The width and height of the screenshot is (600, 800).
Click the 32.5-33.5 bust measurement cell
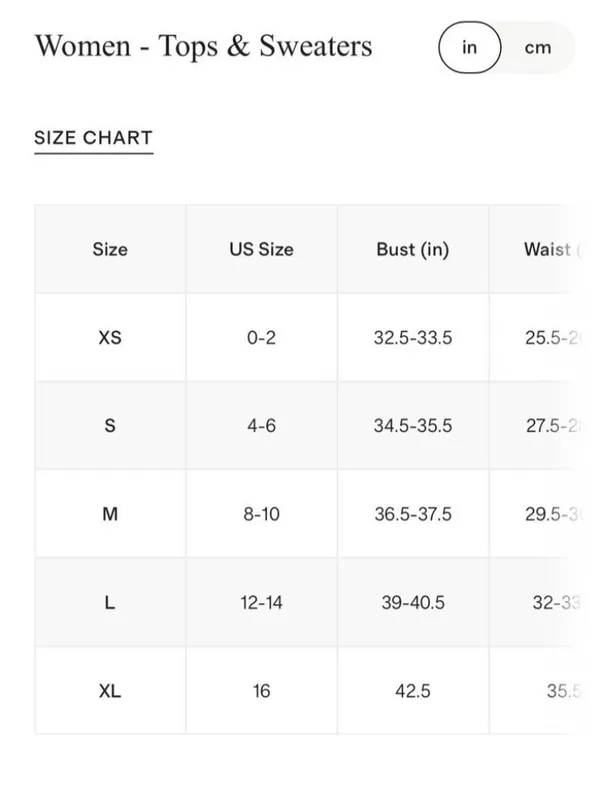click(x=413, y=337)
